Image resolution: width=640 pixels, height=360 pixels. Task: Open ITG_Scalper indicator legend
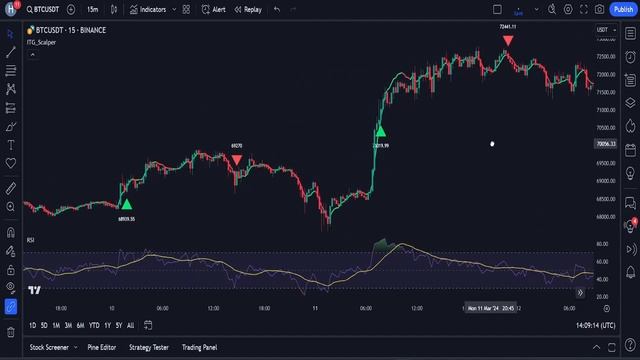(x=41, y=42)
